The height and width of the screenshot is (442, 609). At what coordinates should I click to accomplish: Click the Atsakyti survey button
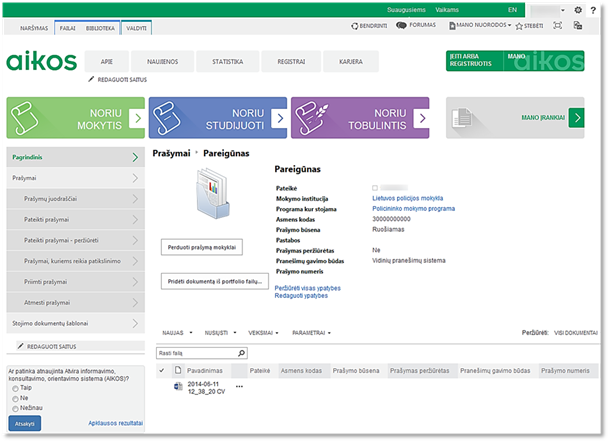(24, 423)
